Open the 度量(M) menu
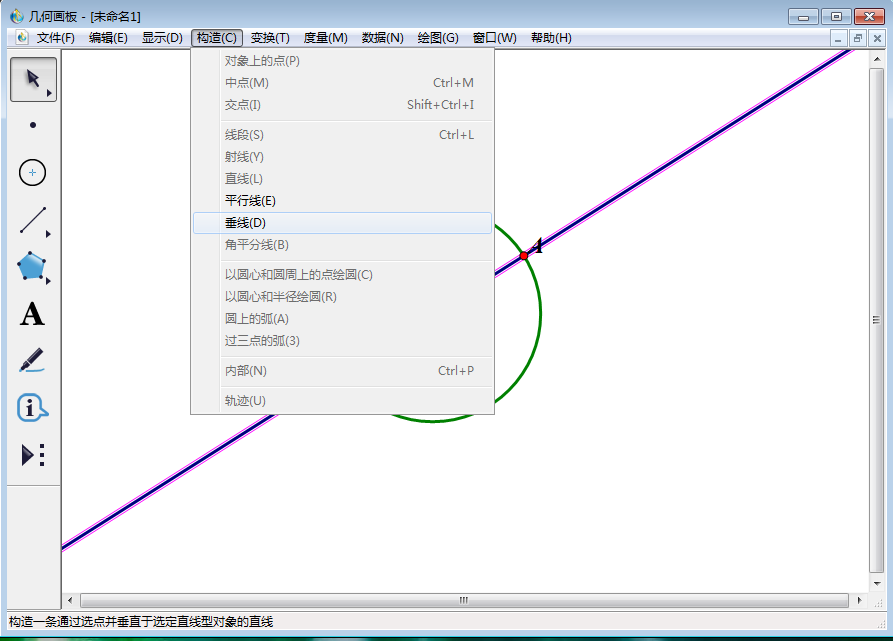The image size is (893, 641). (x=325, y=38)
